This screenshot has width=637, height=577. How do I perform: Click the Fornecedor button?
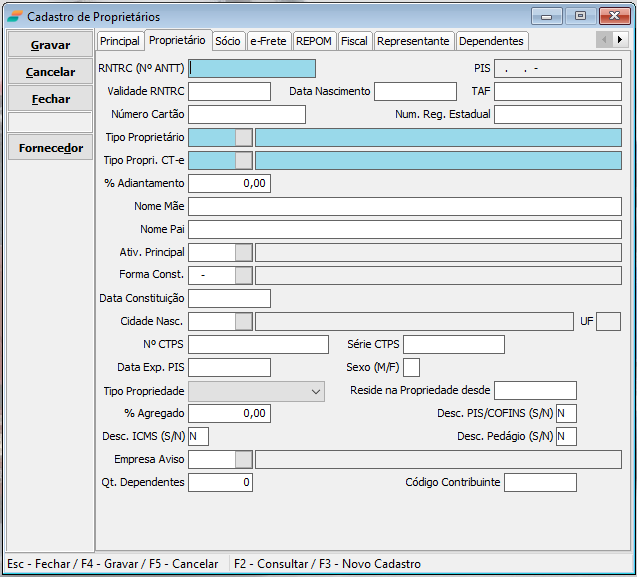click(50, 148)
